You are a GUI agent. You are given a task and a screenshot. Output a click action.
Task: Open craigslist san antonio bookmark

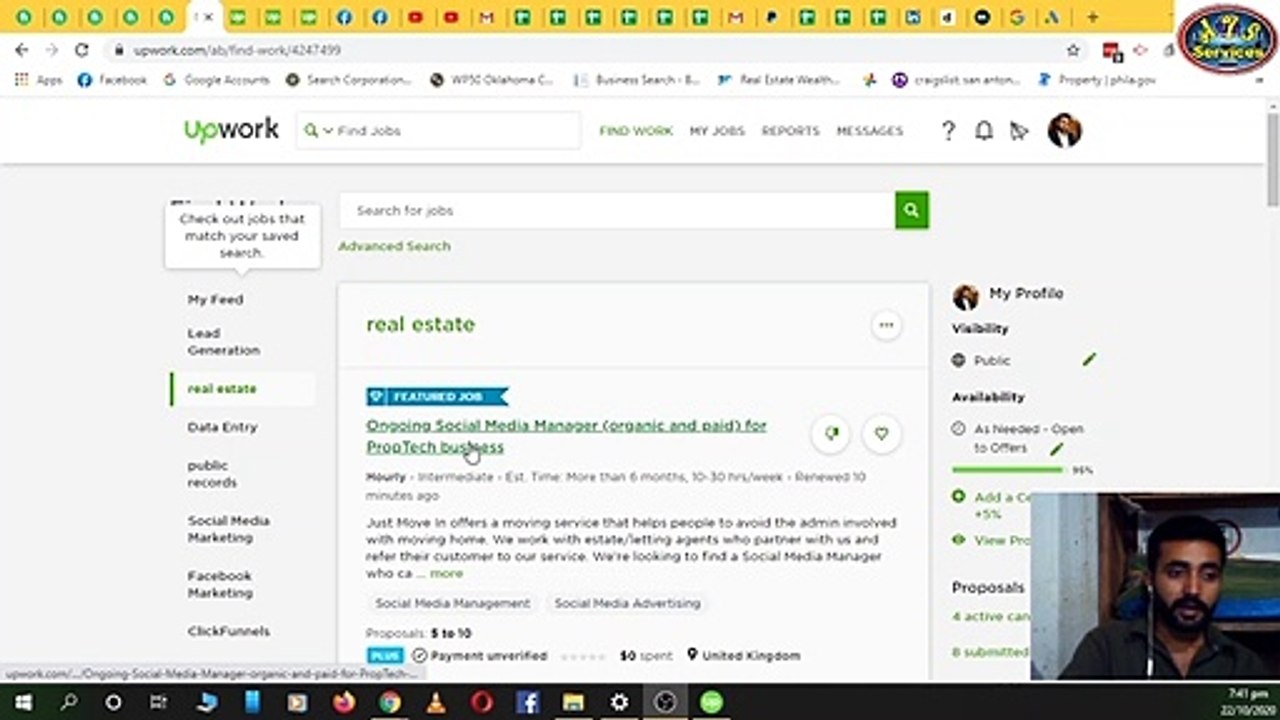pyautogui.click(x=956, y=80)
